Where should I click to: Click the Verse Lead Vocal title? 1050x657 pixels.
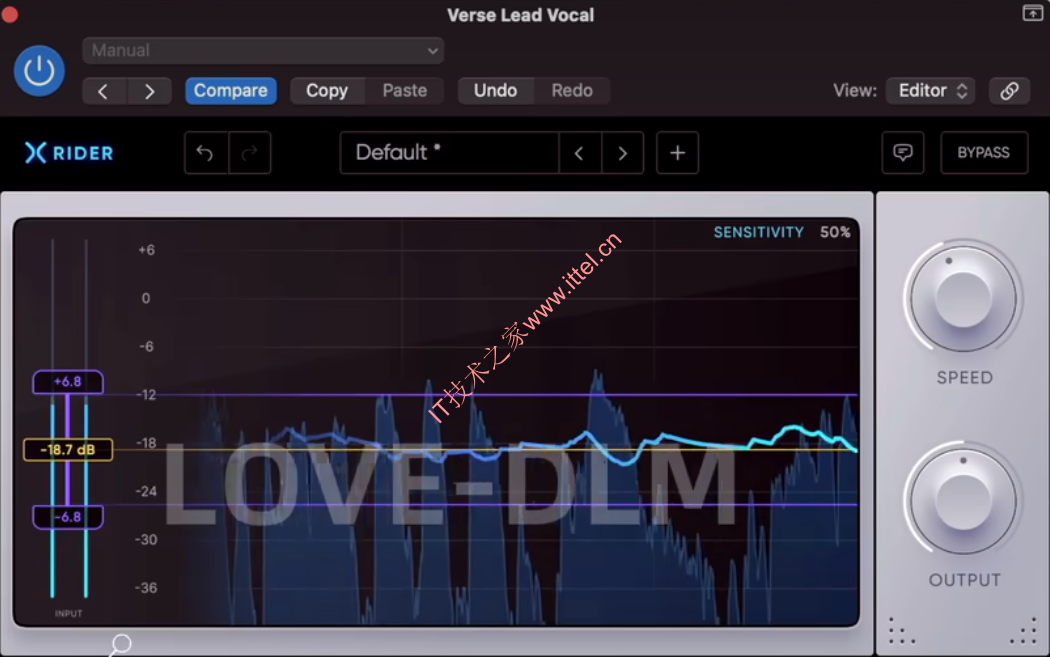pyautogui.click(x=520, y=15)
